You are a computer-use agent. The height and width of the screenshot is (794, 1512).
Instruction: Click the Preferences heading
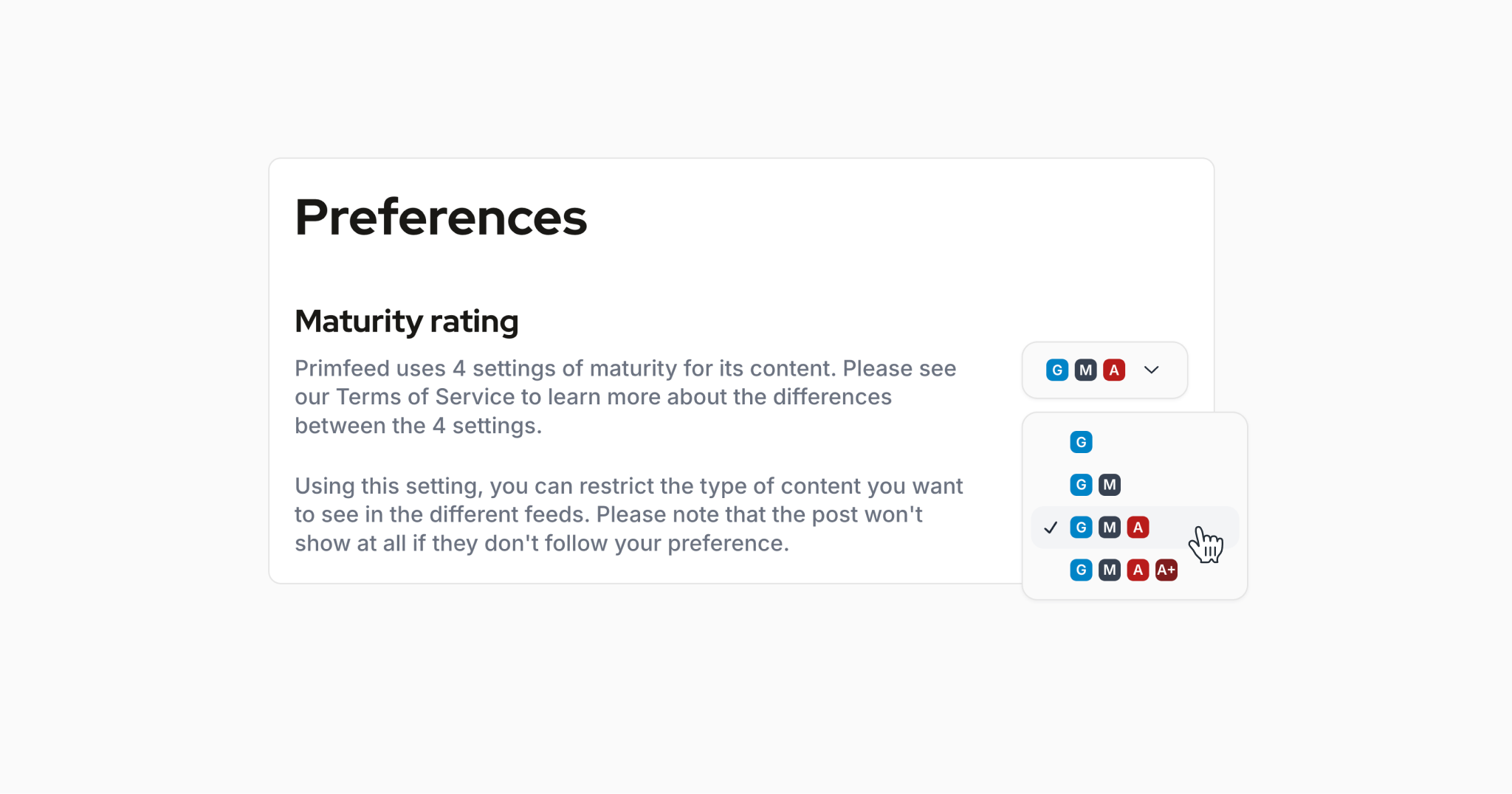tap(441, 217)
